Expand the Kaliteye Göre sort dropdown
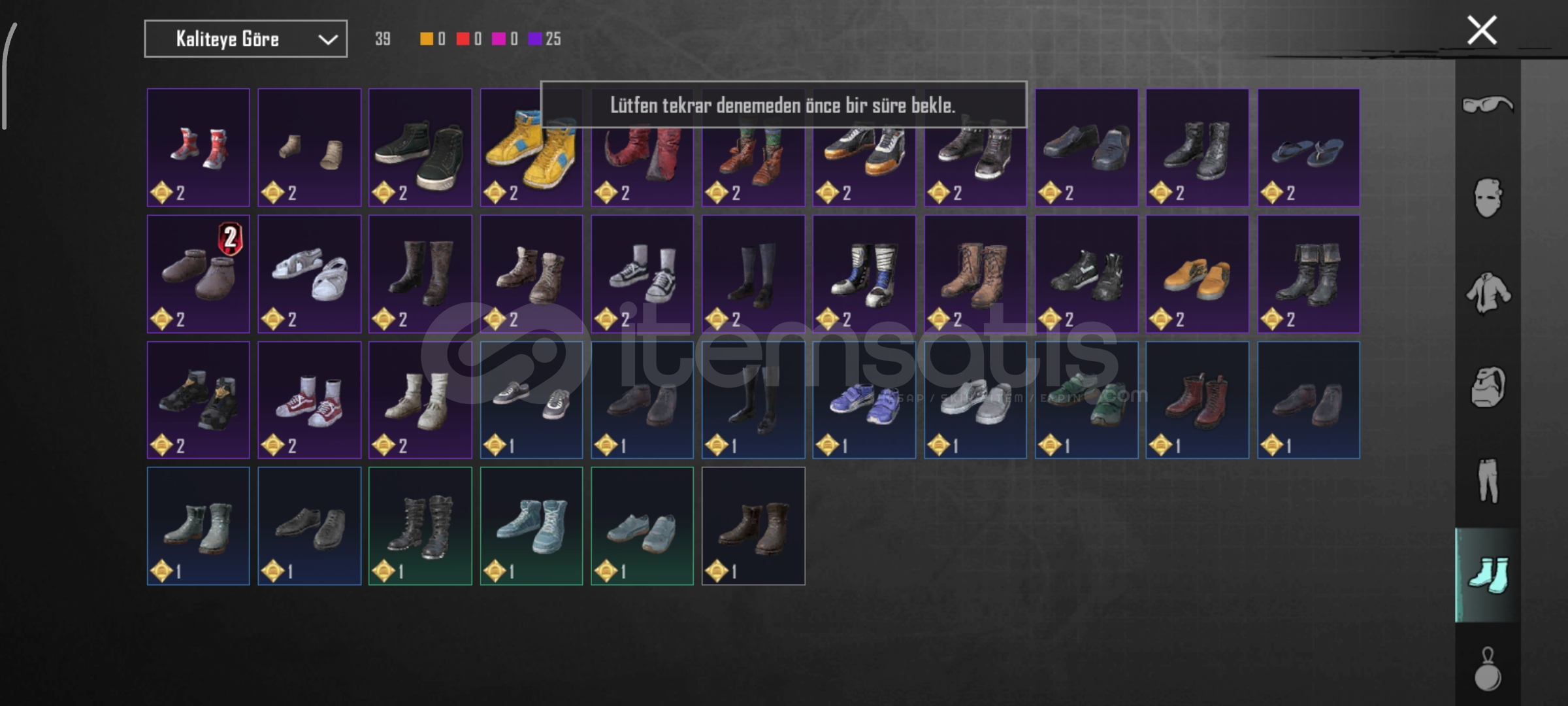 (246, 39)
